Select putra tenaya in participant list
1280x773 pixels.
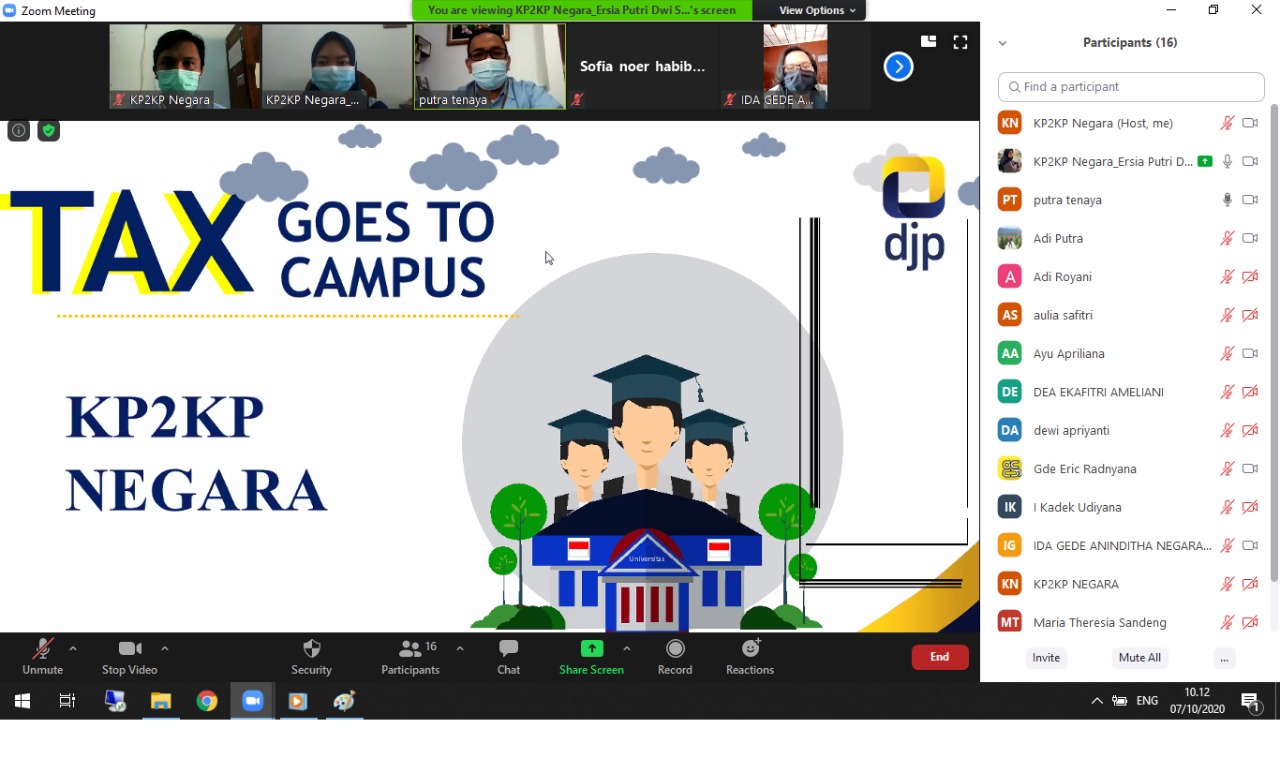coord(1067,200)
